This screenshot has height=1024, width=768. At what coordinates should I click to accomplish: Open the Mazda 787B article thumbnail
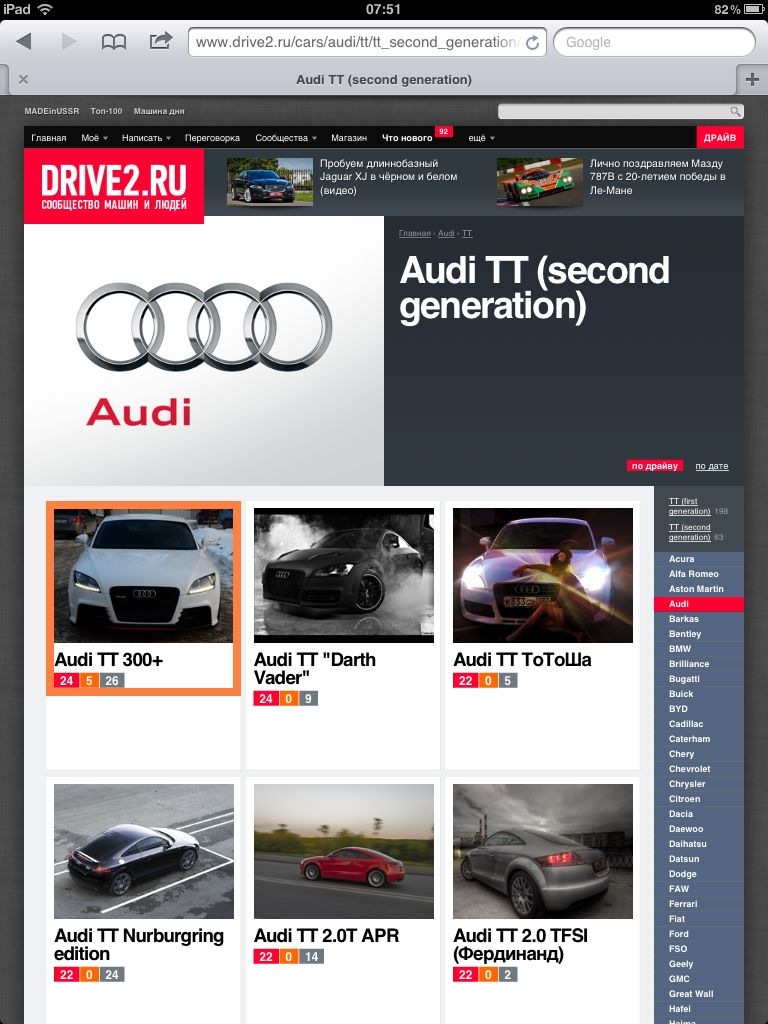tap(539, 182)
